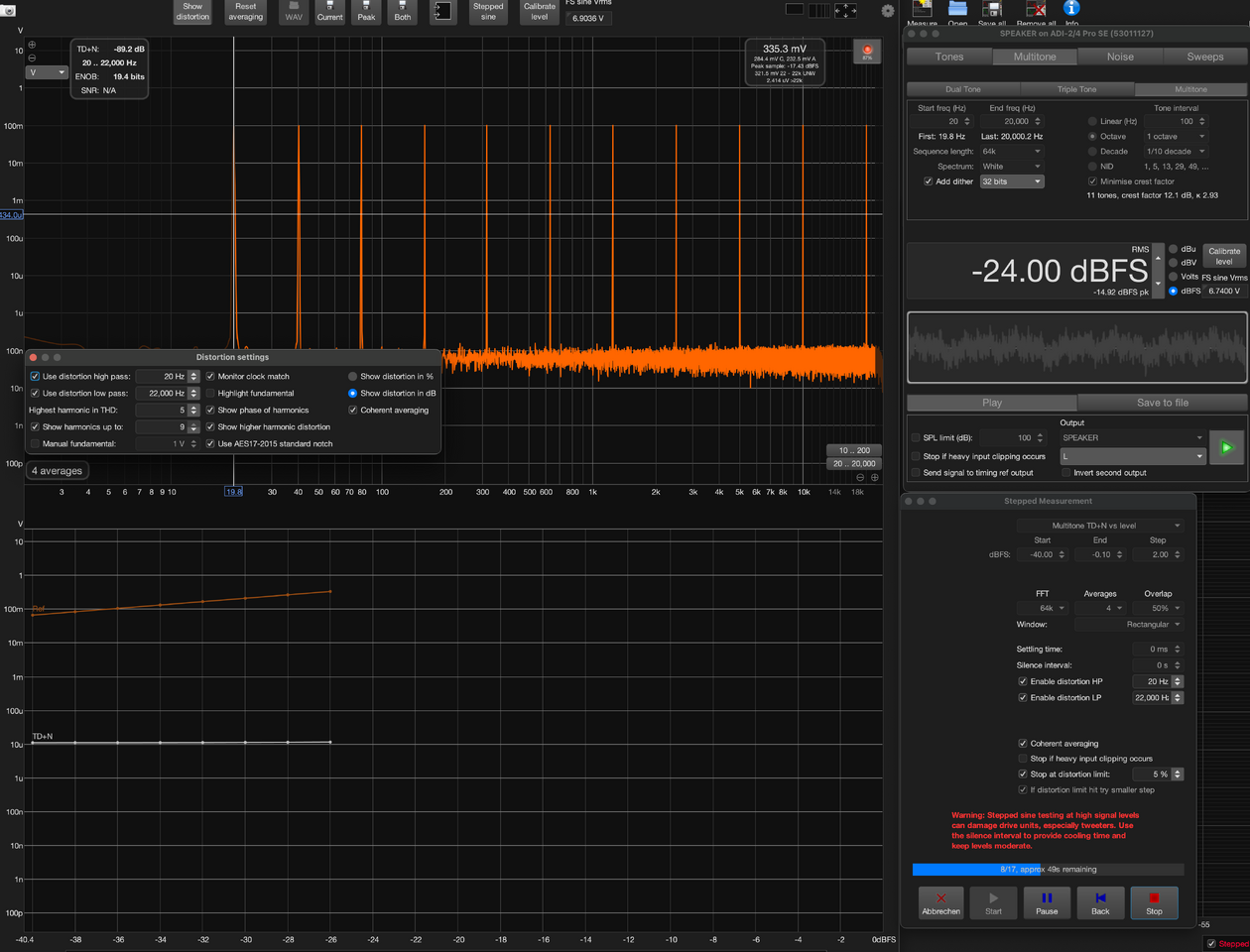Screen dimensions: 1250x952
Task: Click the Save all icon
Action: (x=992, y=12)
